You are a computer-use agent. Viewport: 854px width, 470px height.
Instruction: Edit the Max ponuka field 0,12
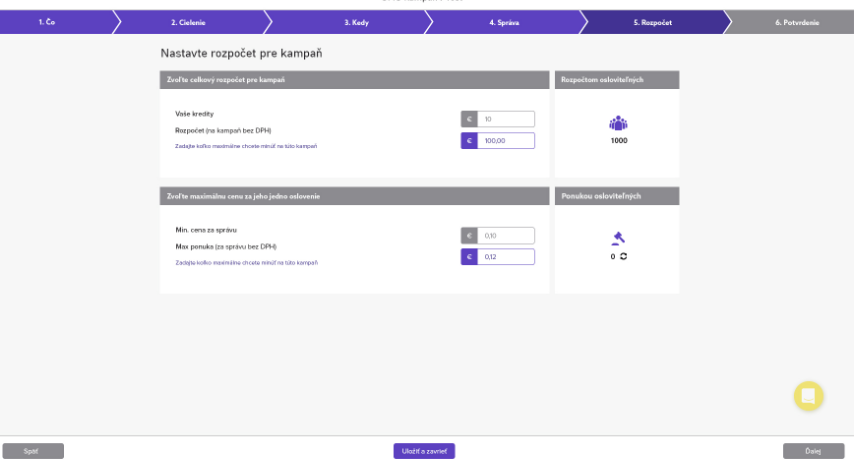tap(506, 257)
